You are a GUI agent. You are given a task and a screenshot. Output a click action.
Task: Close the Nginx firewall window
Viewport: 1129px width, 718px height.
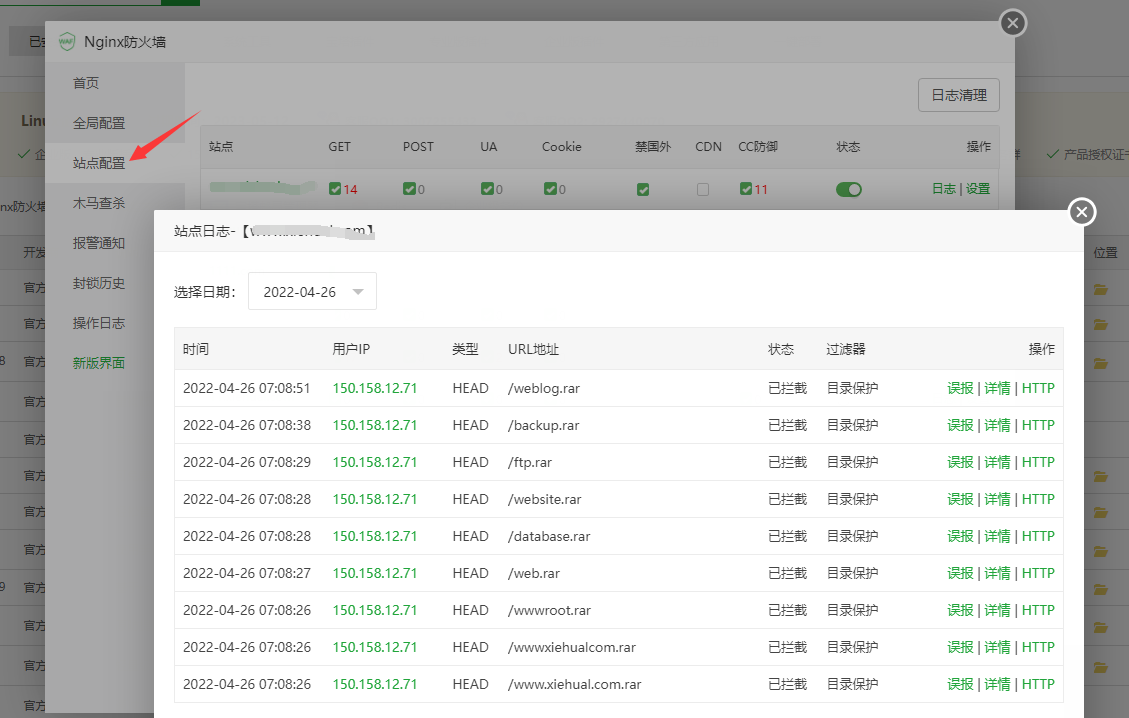coord(1013,23)
